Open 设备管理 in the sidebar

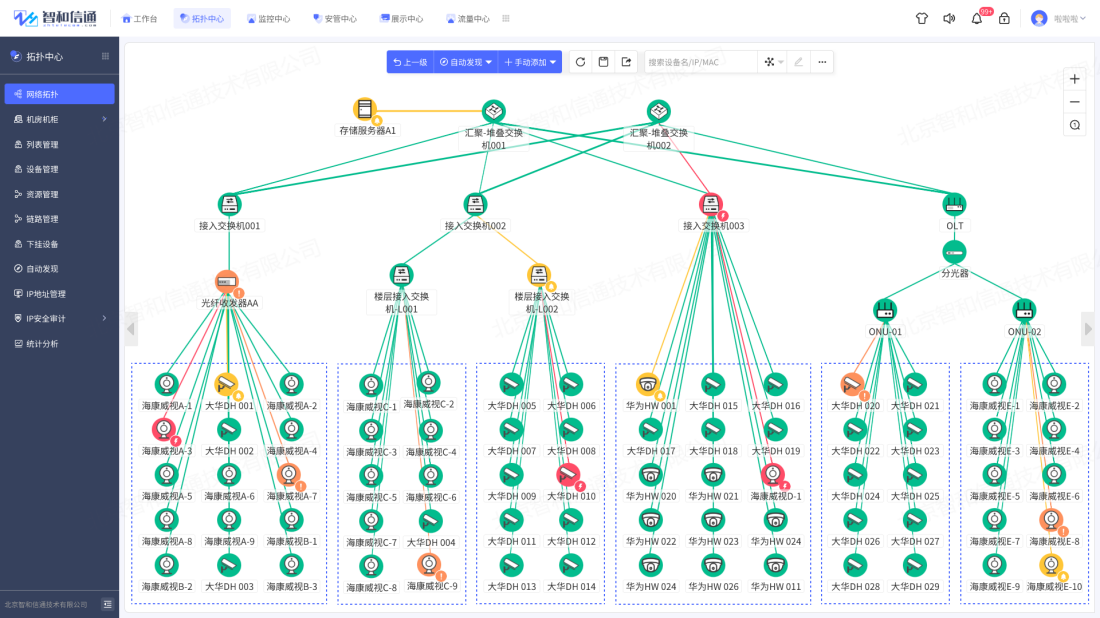point(60,169)
